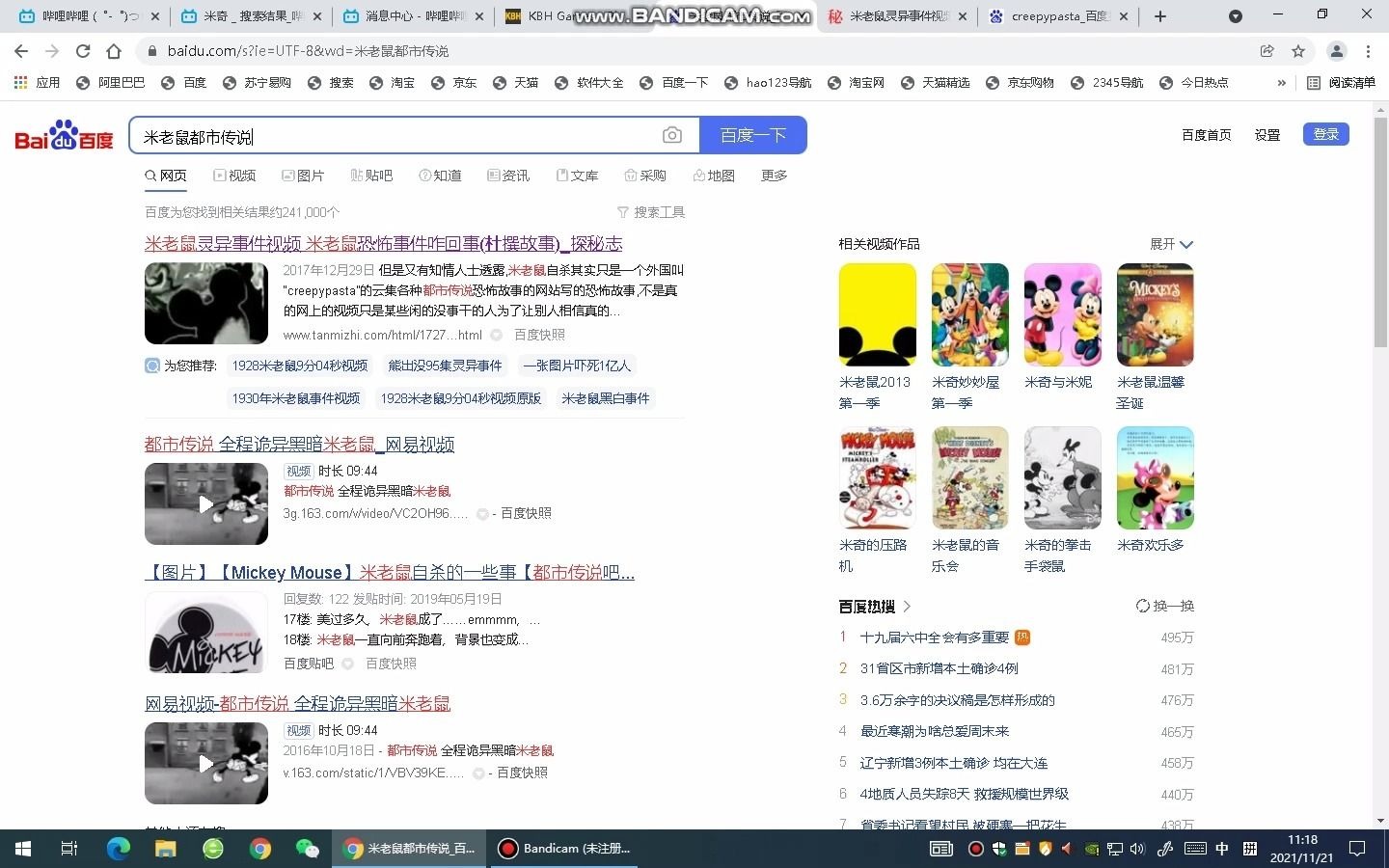Screen dimensions: 1389x868
Task: Open the 淘宝 bookmark
Action: pyautogui.click(x=393, y=83)
